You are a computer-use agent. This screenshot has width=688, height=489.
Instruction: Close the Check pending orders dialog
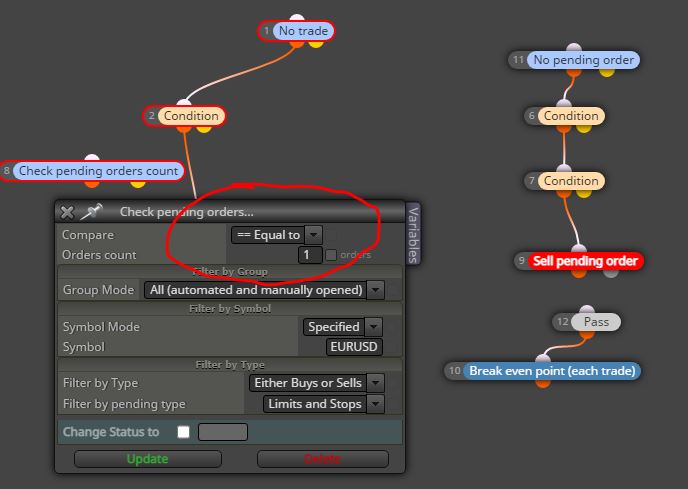[x=67, y=212]
